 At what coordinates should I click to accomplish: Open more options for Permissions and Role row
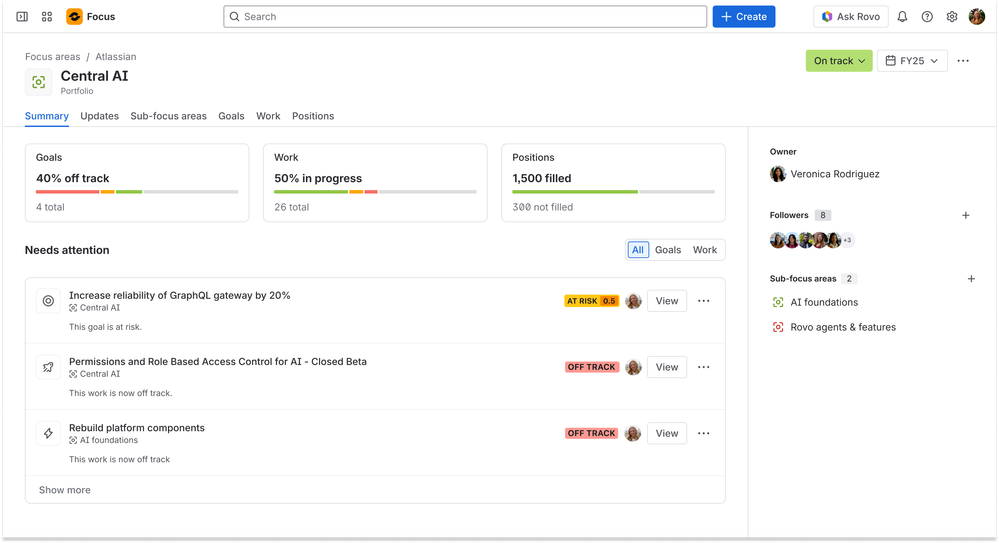point(703,367)
